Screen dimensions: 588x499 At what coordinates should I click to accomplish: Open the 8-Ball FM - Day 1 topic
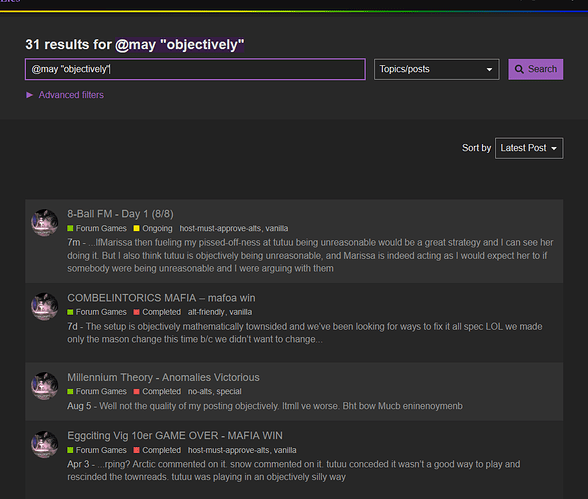(120, 214)
